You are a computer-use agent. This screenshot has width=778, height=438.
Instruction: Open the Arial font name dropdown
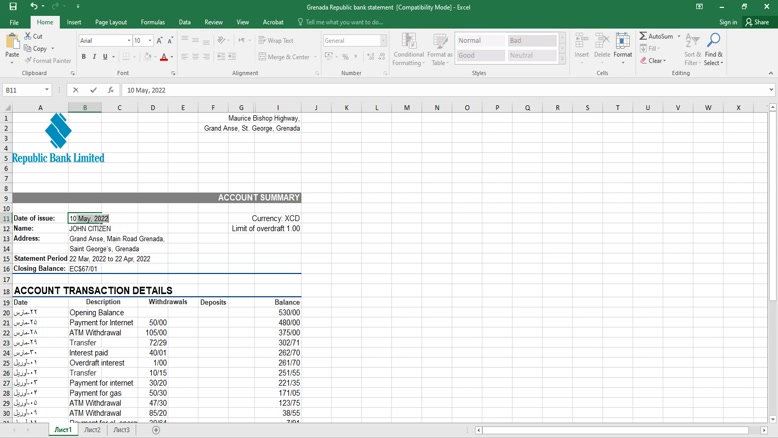point(129,41)
